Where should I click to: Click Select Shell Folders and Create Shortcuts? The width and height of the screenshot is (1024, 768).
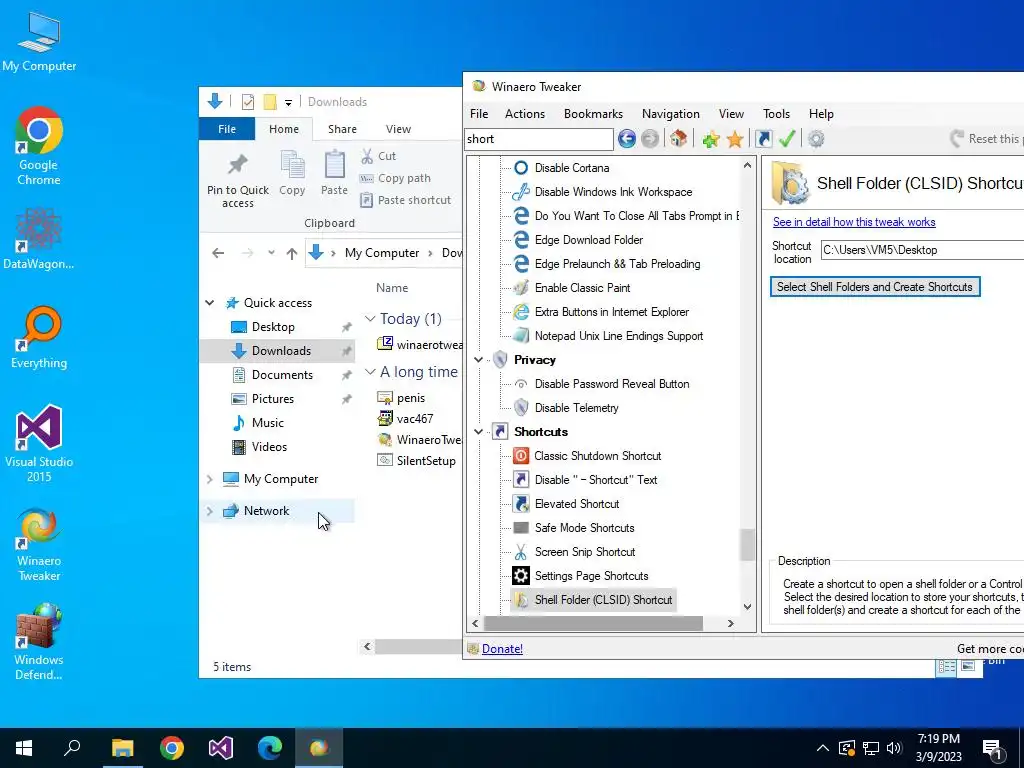(x=875, y=287)
